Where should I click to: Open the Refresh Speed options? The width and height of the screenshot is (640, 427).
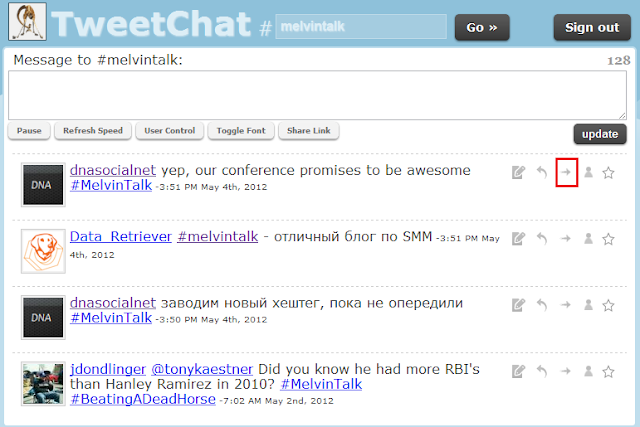tap(93, 131)
